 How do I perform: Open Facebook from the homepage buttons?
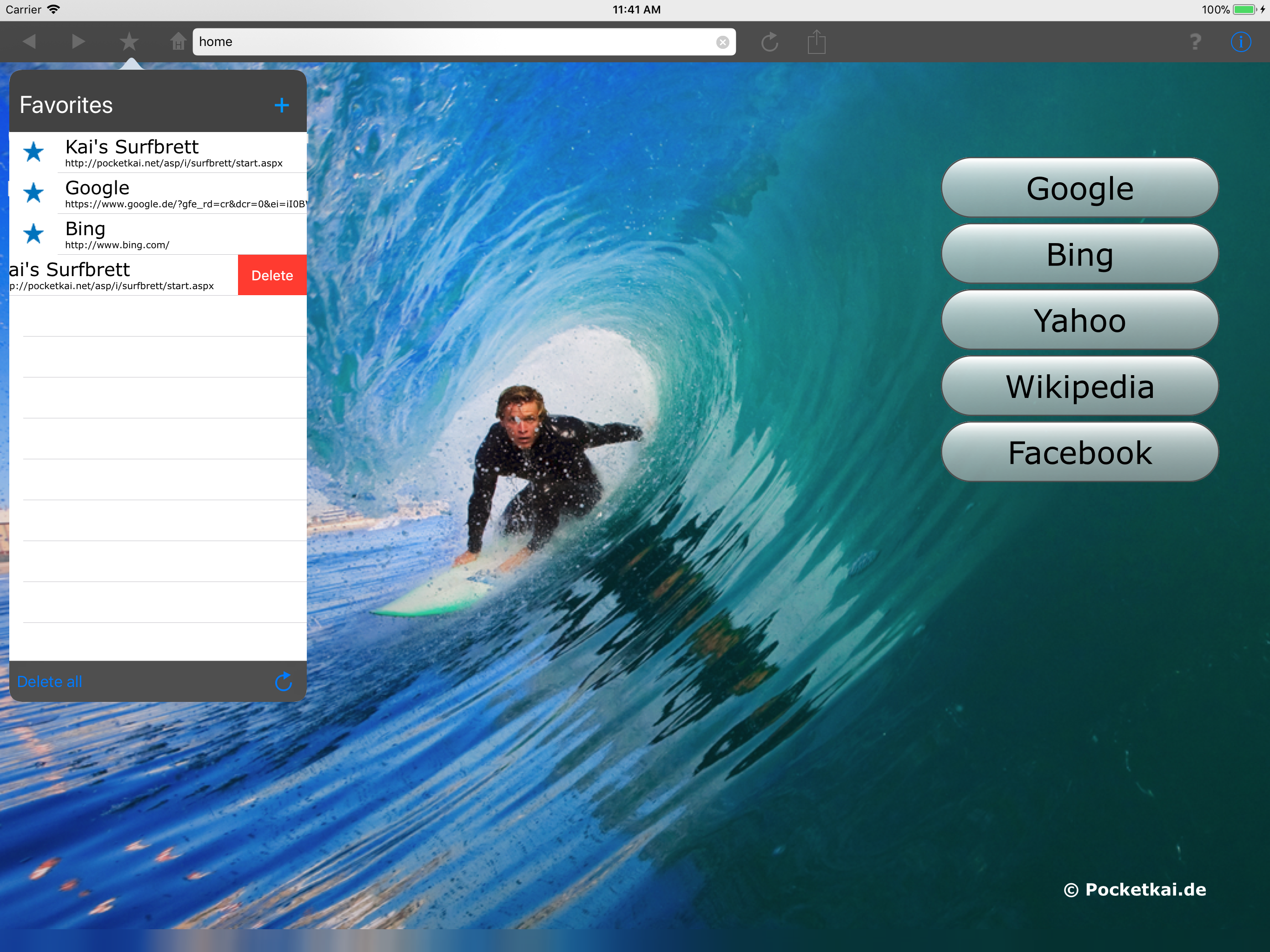point(1079,452)
